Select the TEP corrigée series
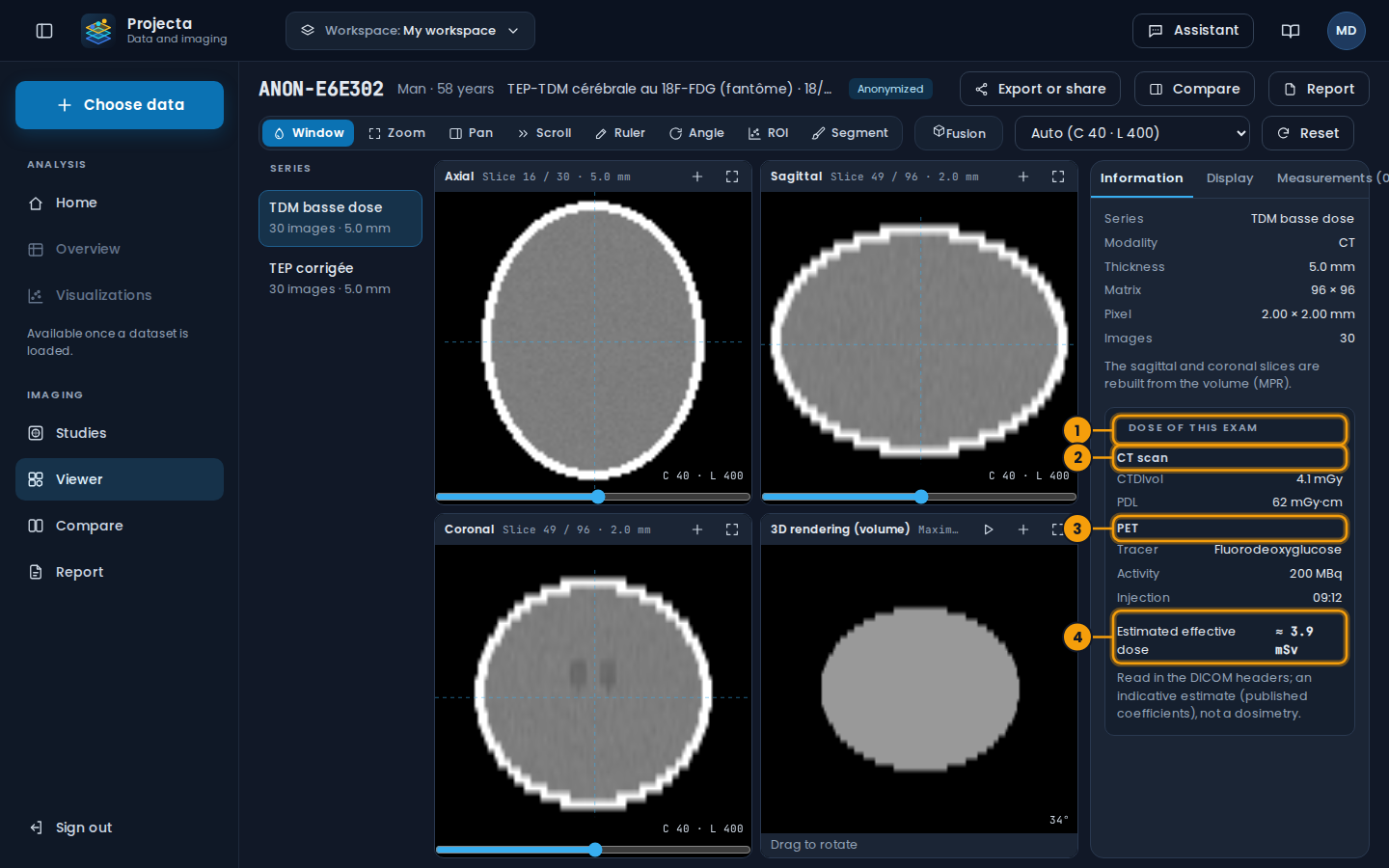This screenshot has width=1389, height=868. (x=340, y=278)
